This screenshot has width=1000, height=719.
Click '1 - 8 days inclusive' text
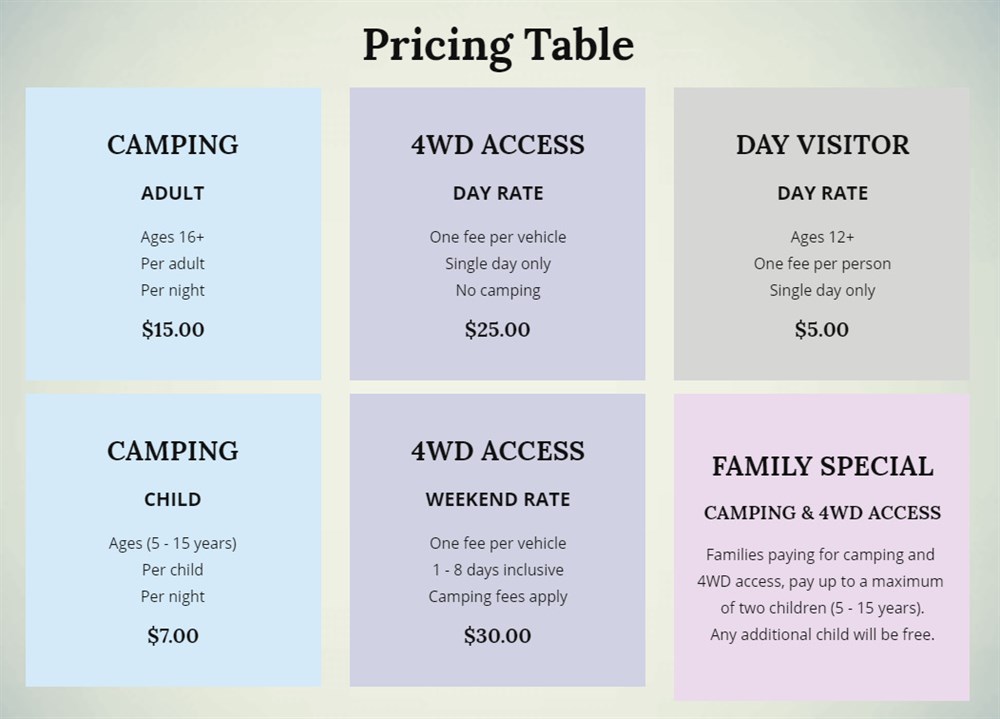[498, 570]
